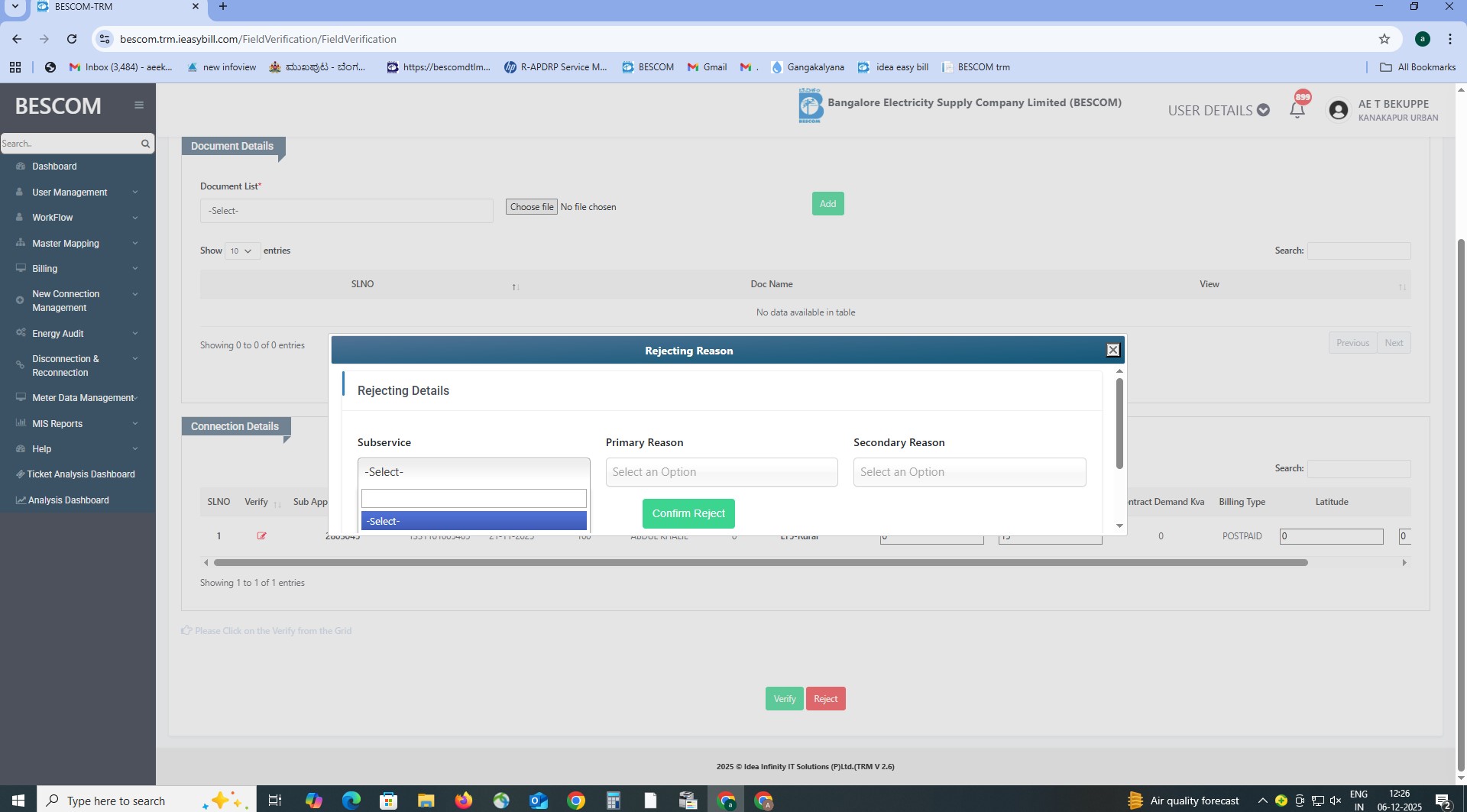The height and width of the screenshot is (812, 1467).
Task: Go back to the previous page
Action: [17, 39]
